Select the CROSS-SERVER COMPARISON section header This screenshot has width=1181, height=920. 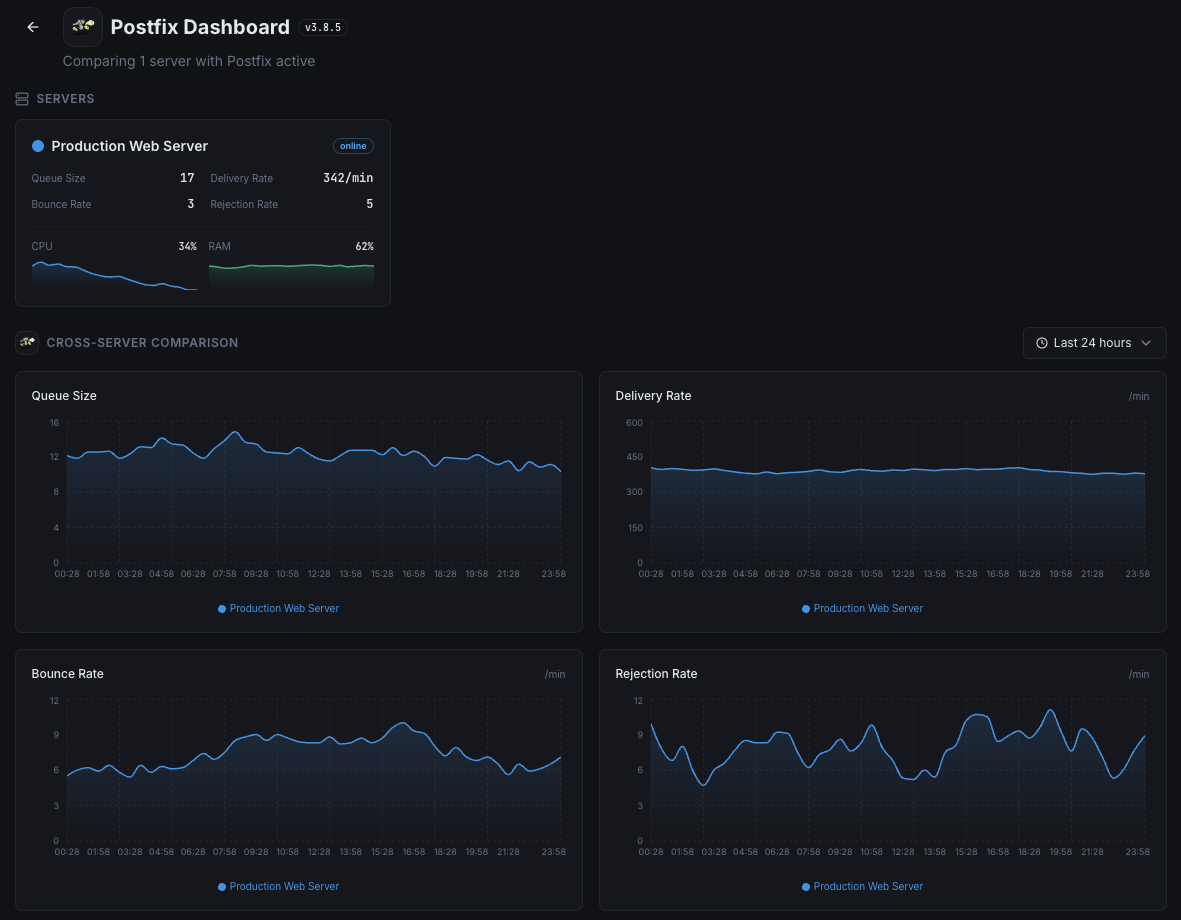click(142, 342)
